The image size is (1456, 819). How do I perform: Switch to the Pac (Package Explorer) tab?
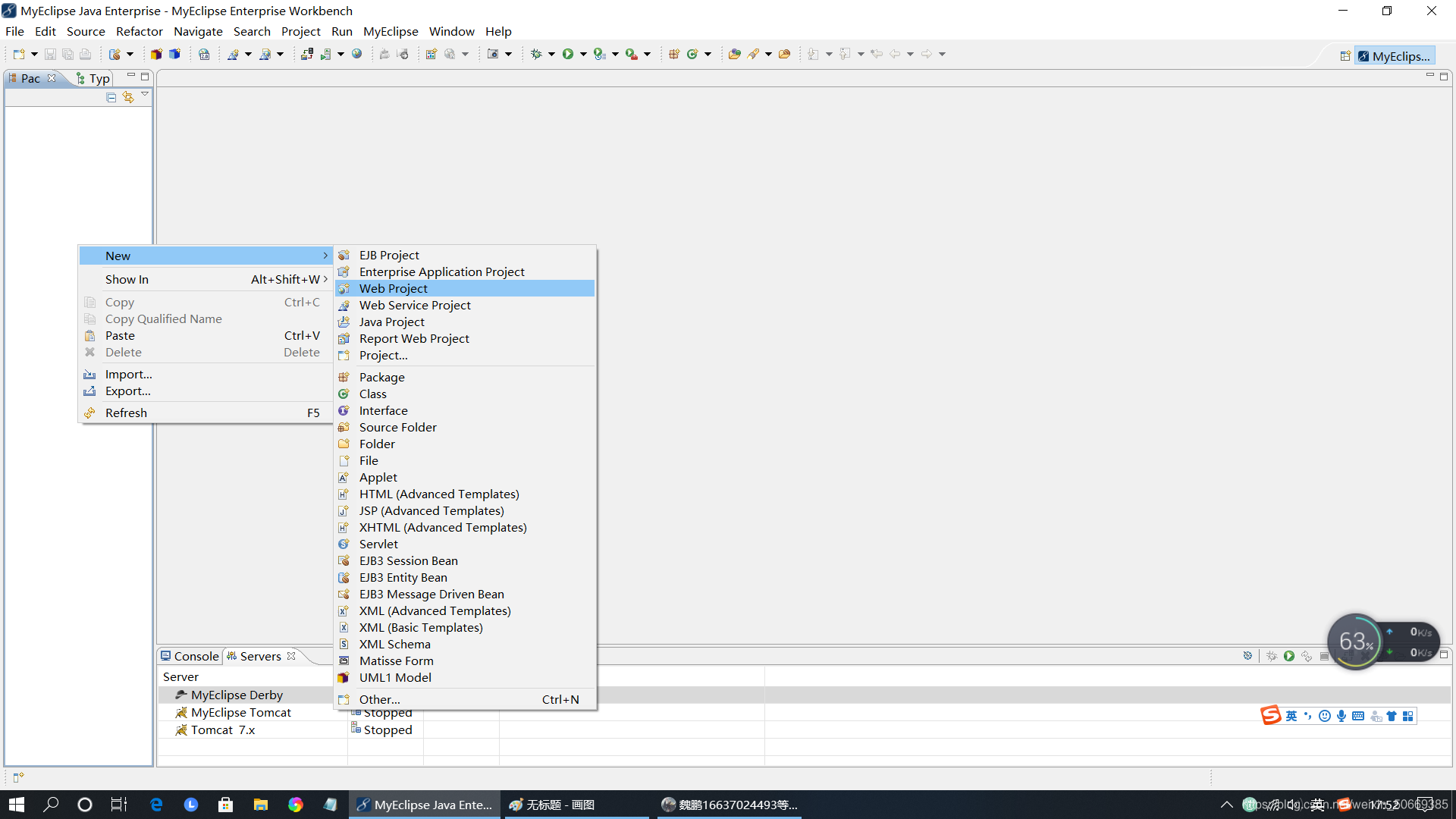click(x=30, y=78)
